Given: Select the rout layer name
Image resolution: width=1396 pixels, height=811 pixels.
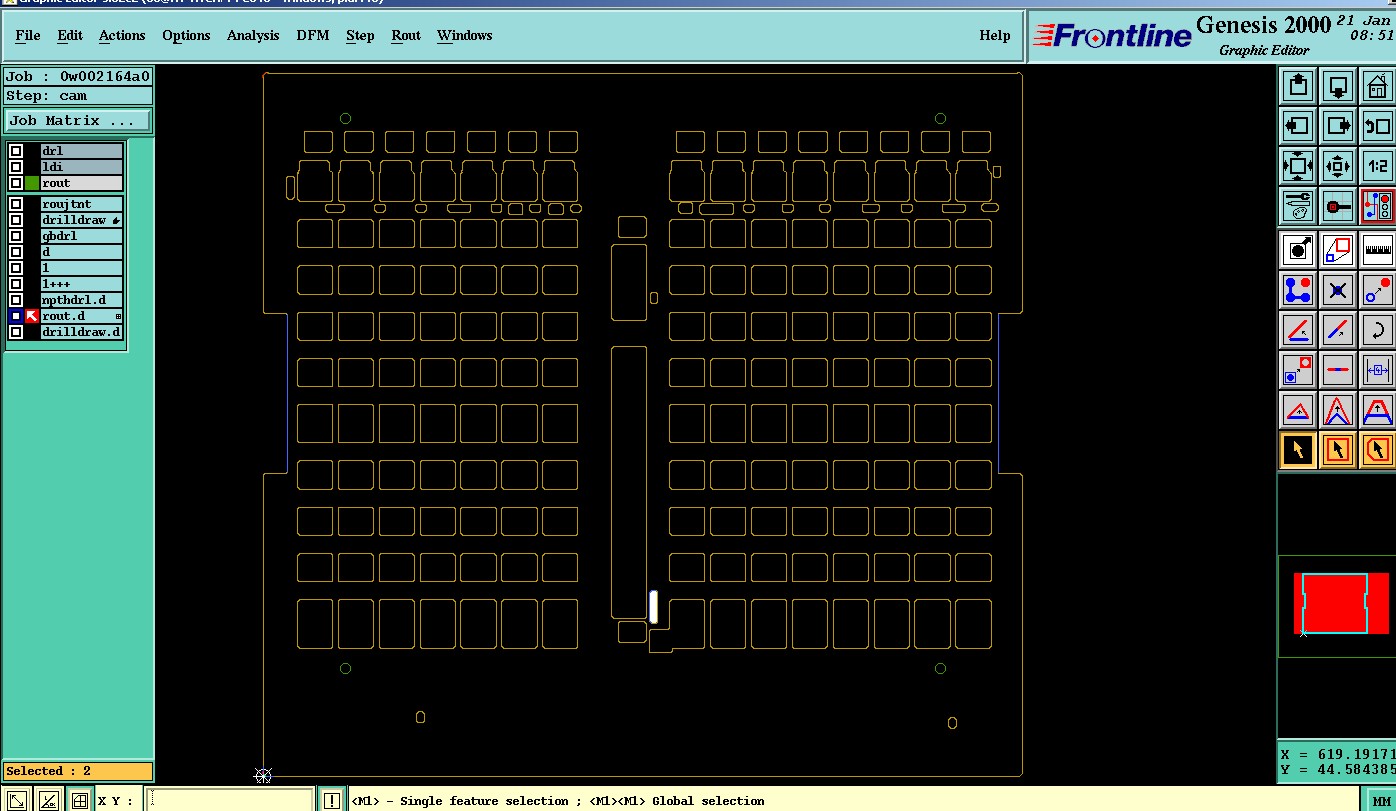Looking at the screenshot, I should pos(82,183).
